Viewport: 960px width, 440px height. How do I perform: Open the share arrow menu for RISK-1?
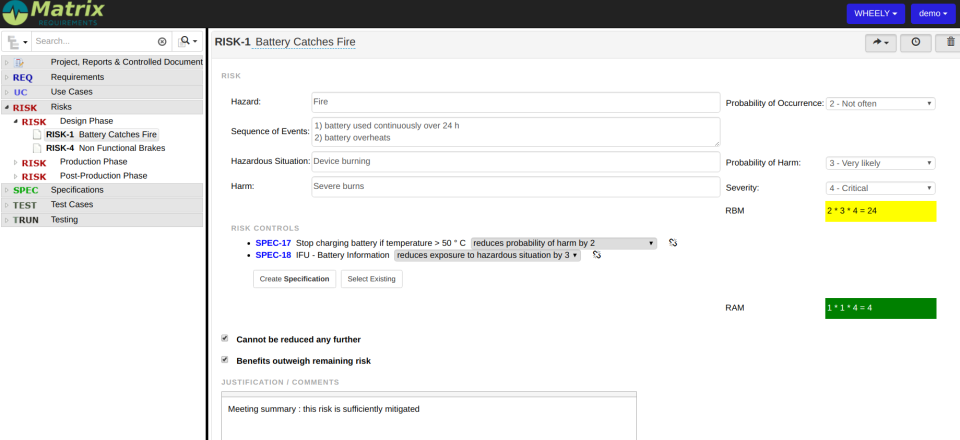click(x=880, y=42)
